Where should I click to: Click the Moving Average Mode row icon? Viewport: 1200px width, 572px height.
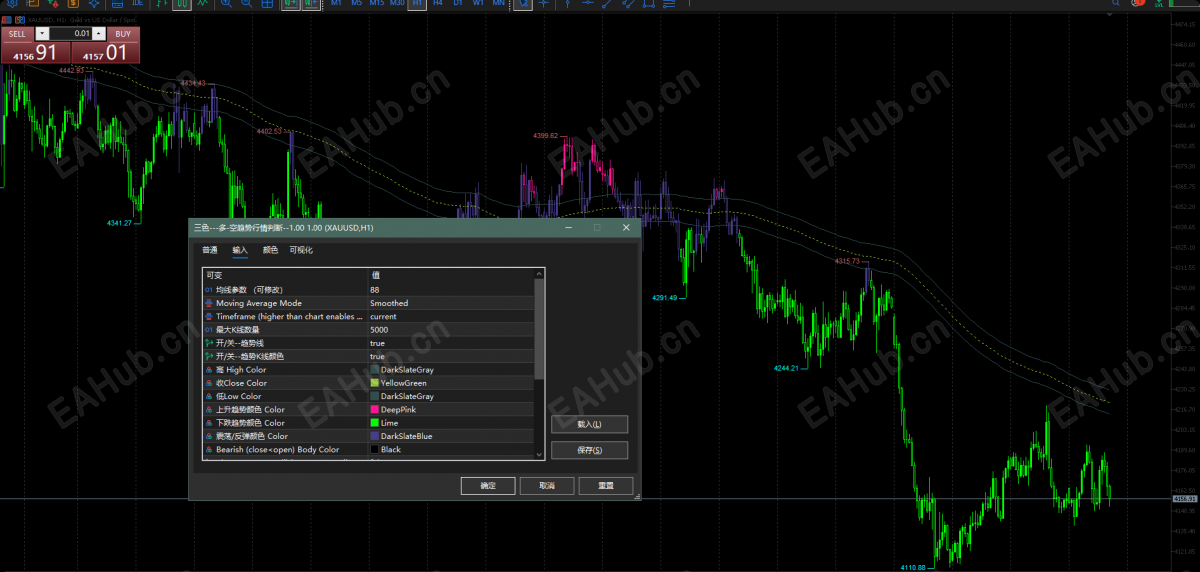click(x=209, y=303)
